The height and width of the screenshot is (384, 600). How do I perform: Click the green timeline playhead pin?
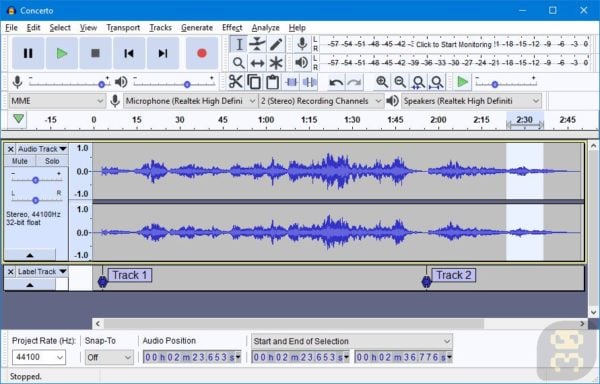click(18, 119)
